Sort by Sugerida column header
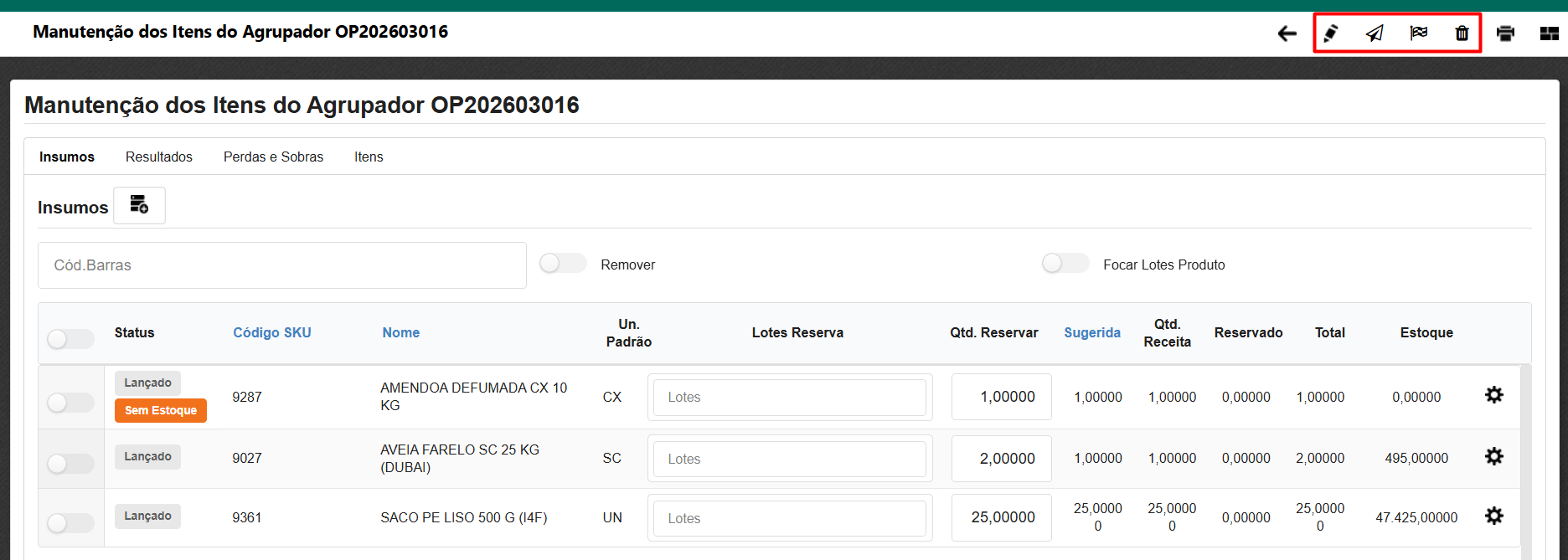Image resolution: width=1568 pixels, height=560 pixels. coord(1091,333)
